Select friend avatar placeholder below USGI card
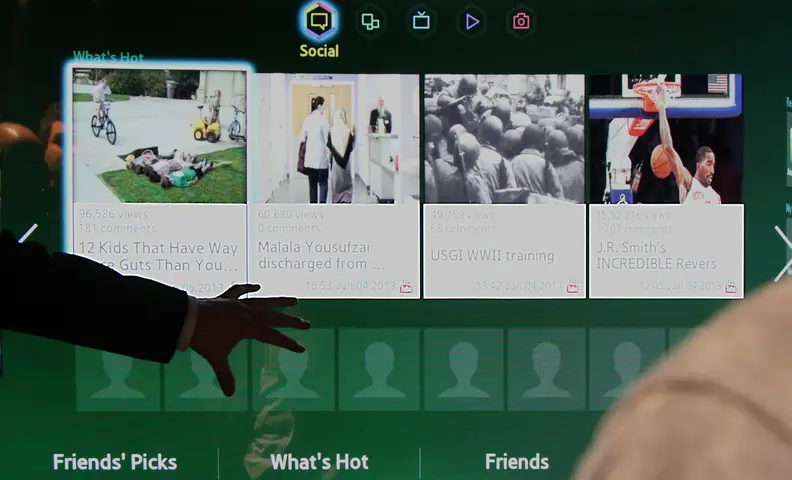The image size is (792, 480). (464, 369)
